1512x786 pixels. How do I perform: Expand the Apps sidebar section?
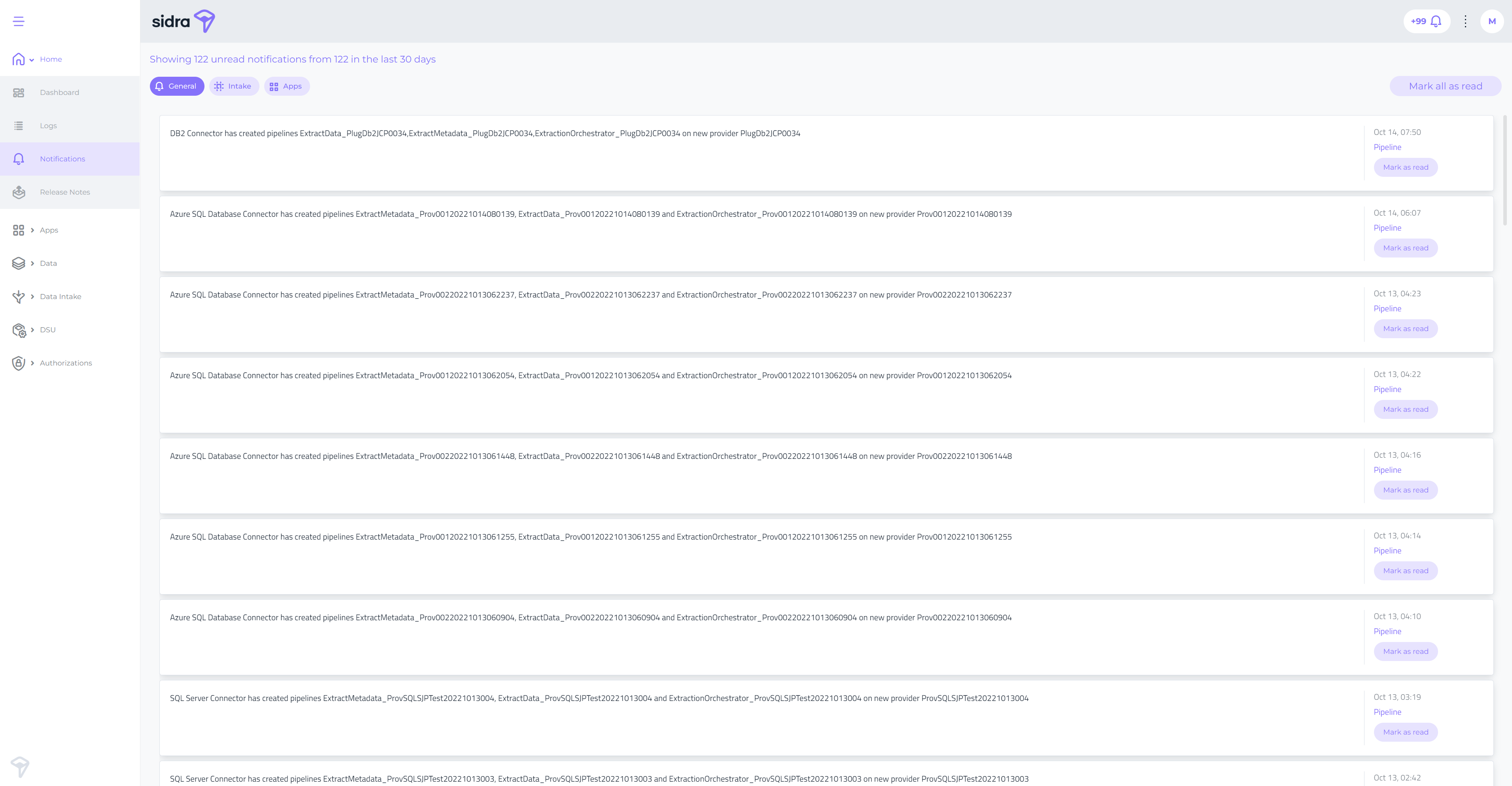(32, 230)
